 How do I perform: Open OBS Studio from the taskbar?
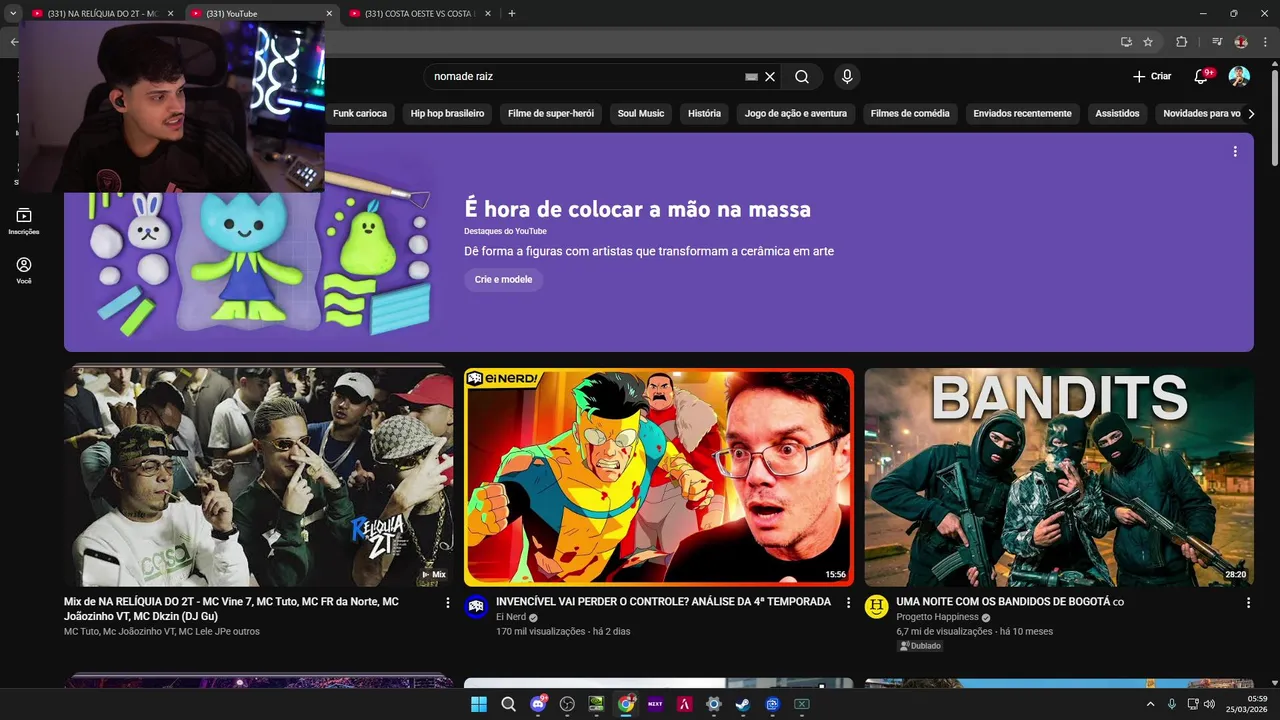[x=567, y=704]
